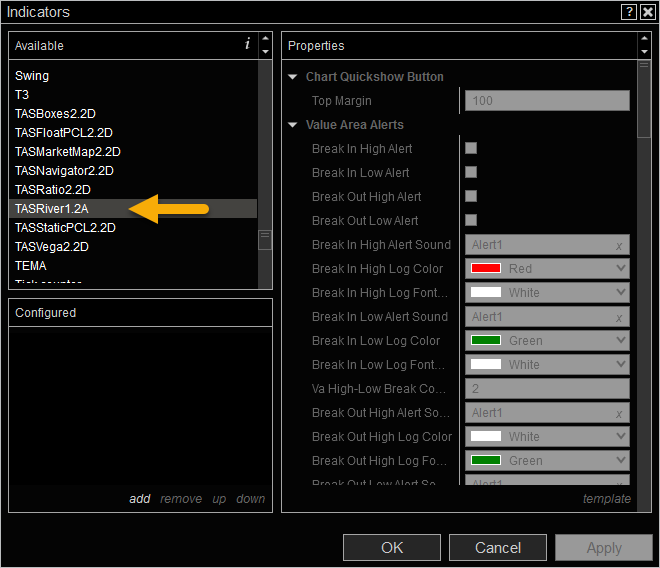Click the down link
660x568 pixels.
250,499
